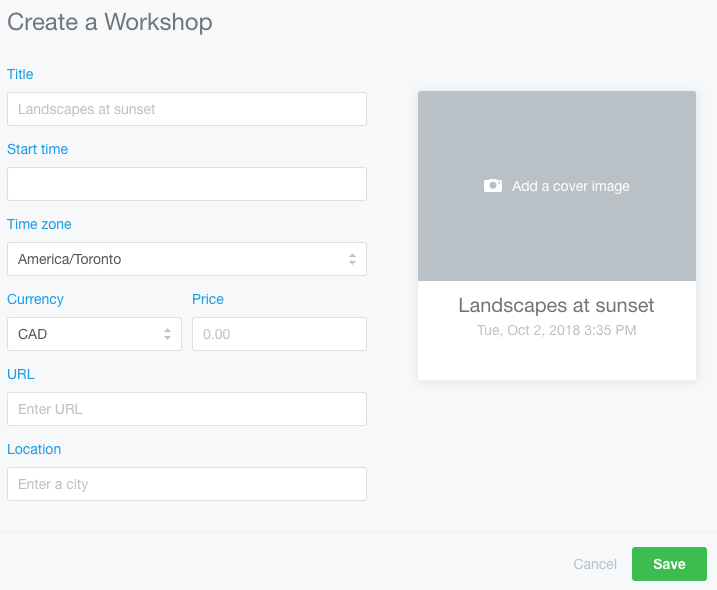Open the America/Toronto time zone dropdown
717x590 pixels.
tap(187, 259)
